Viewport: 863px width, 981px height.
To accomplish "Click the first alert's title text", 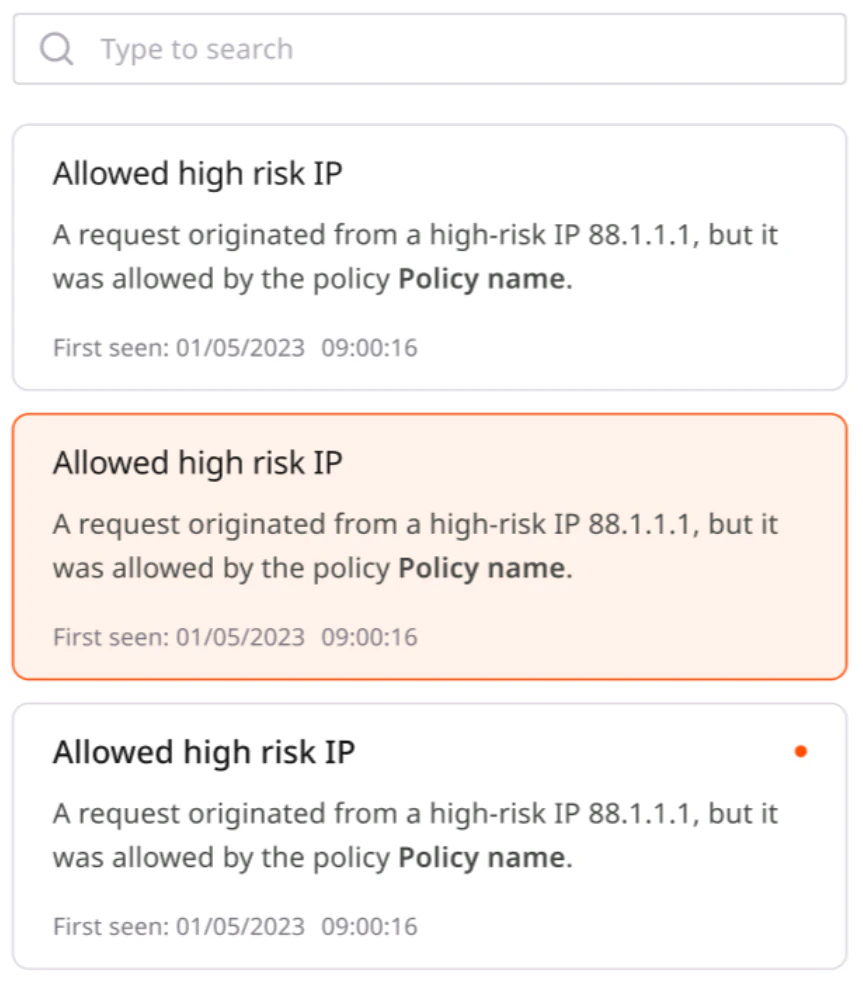I will click(196, 172).
